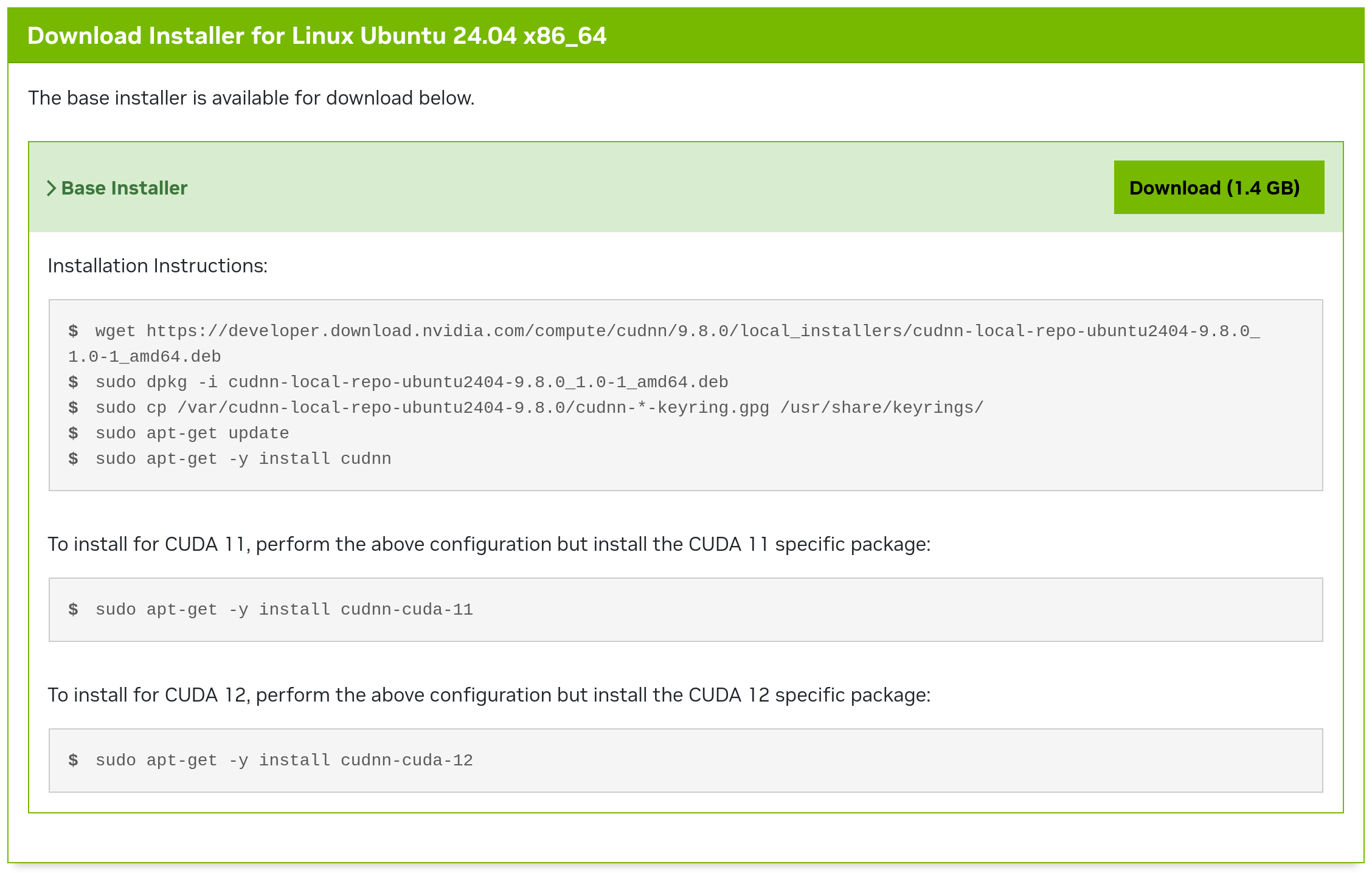Click the CUDA 11 specific package sentence
Screen dimensions: 1372x873
(489, 544)
